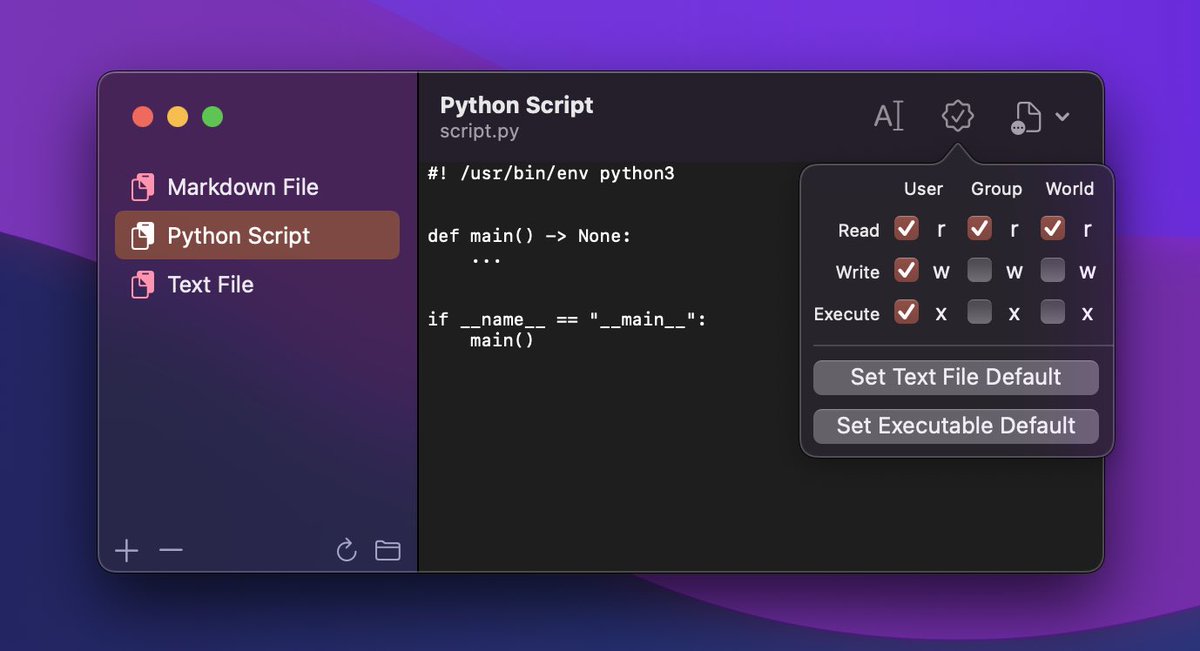1200x651 pixels.
Task: Click the Python Script title in the header
Action: click(x=517, y=105)
